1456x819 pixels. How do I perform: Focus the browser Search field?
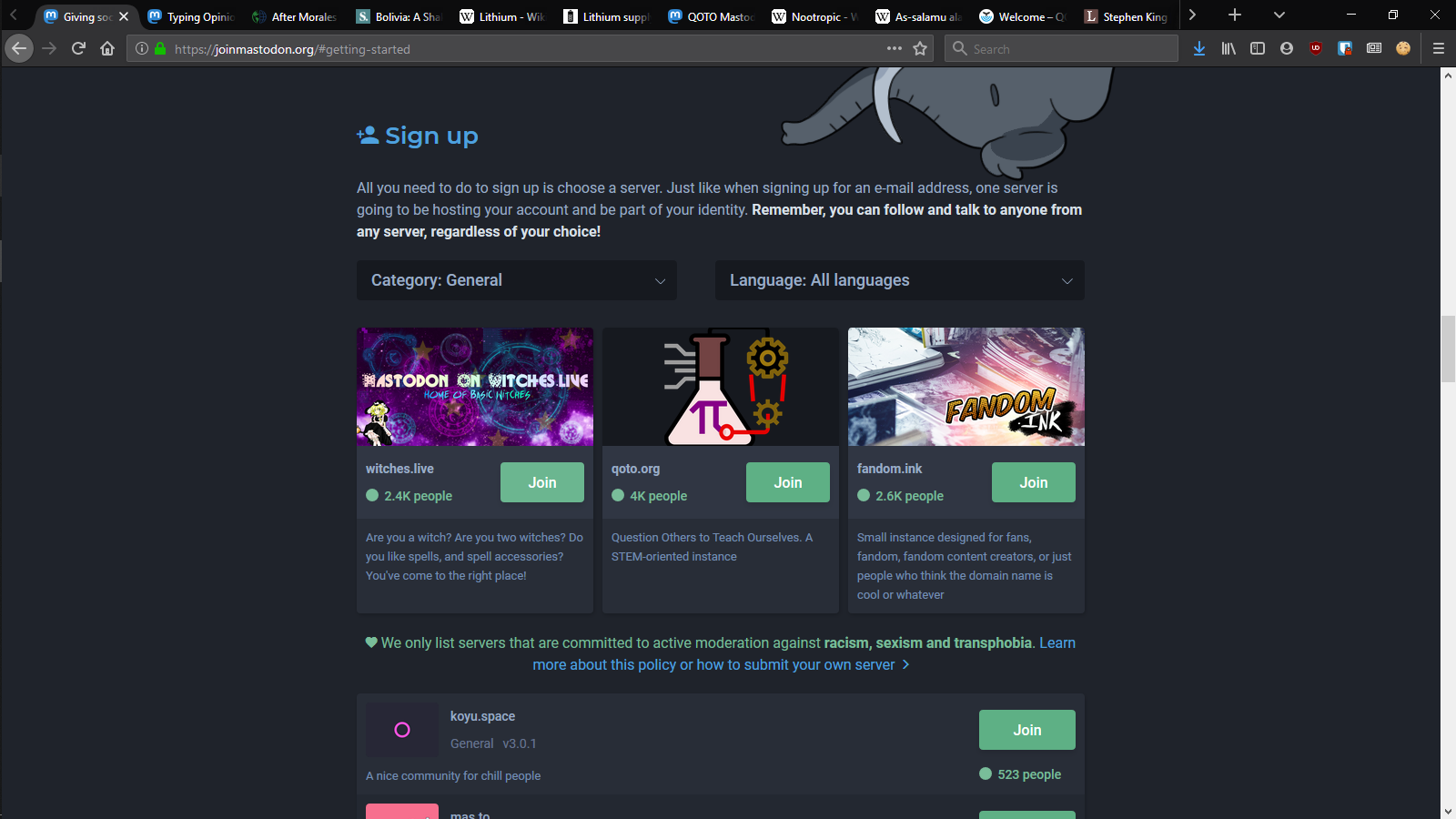point(1061,48)
